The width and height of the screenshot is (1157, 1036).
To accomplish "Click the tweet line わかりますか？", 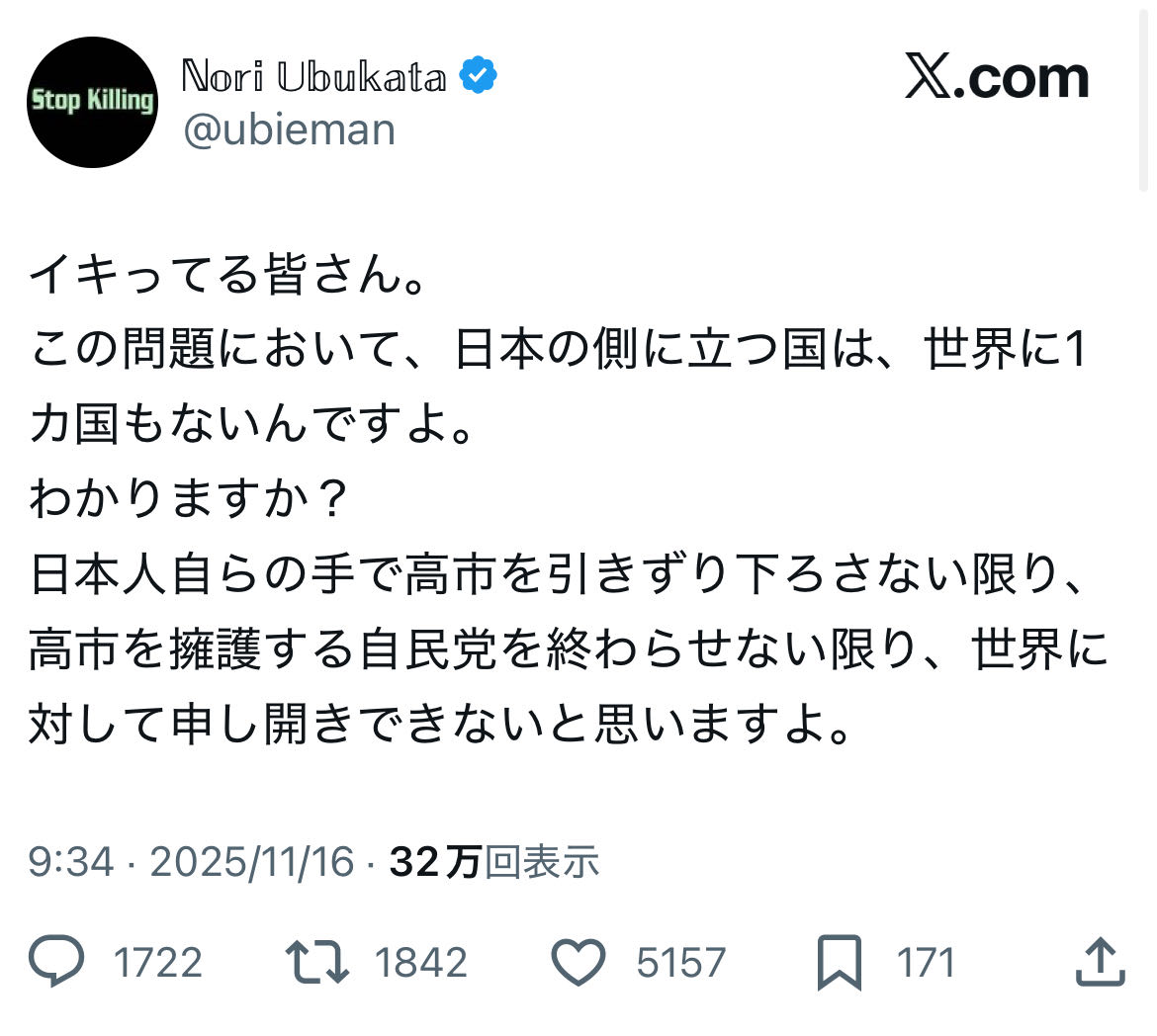I will tap(188, 499).
